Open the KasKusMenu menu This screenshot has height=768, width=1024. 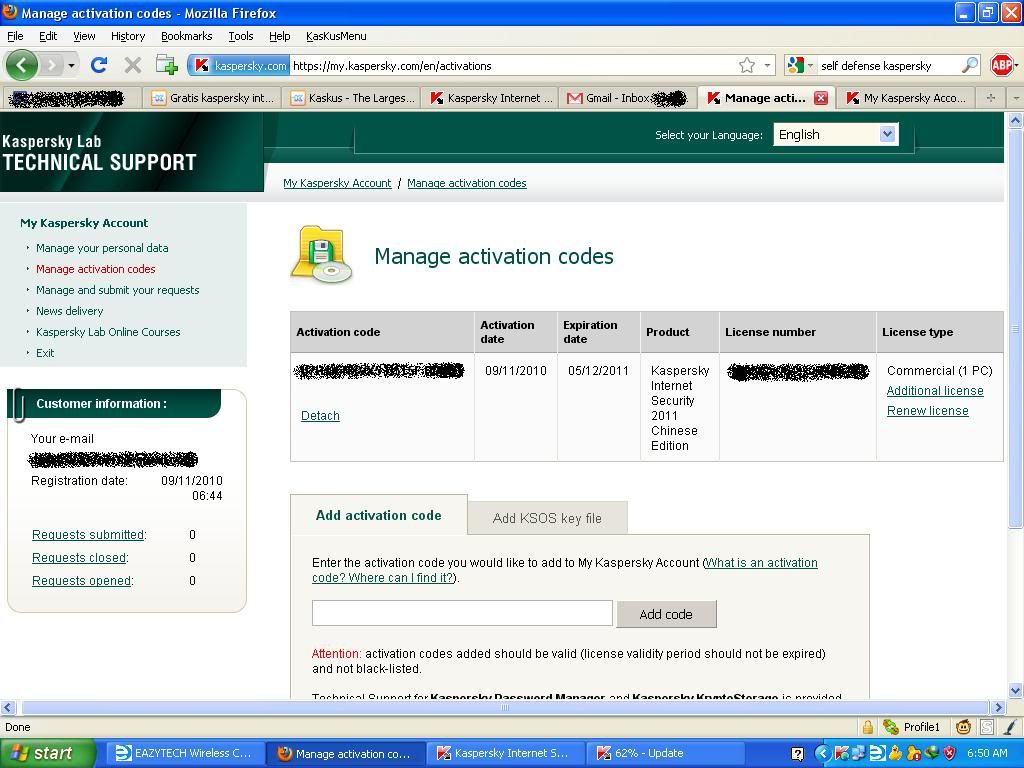(336, 36)
